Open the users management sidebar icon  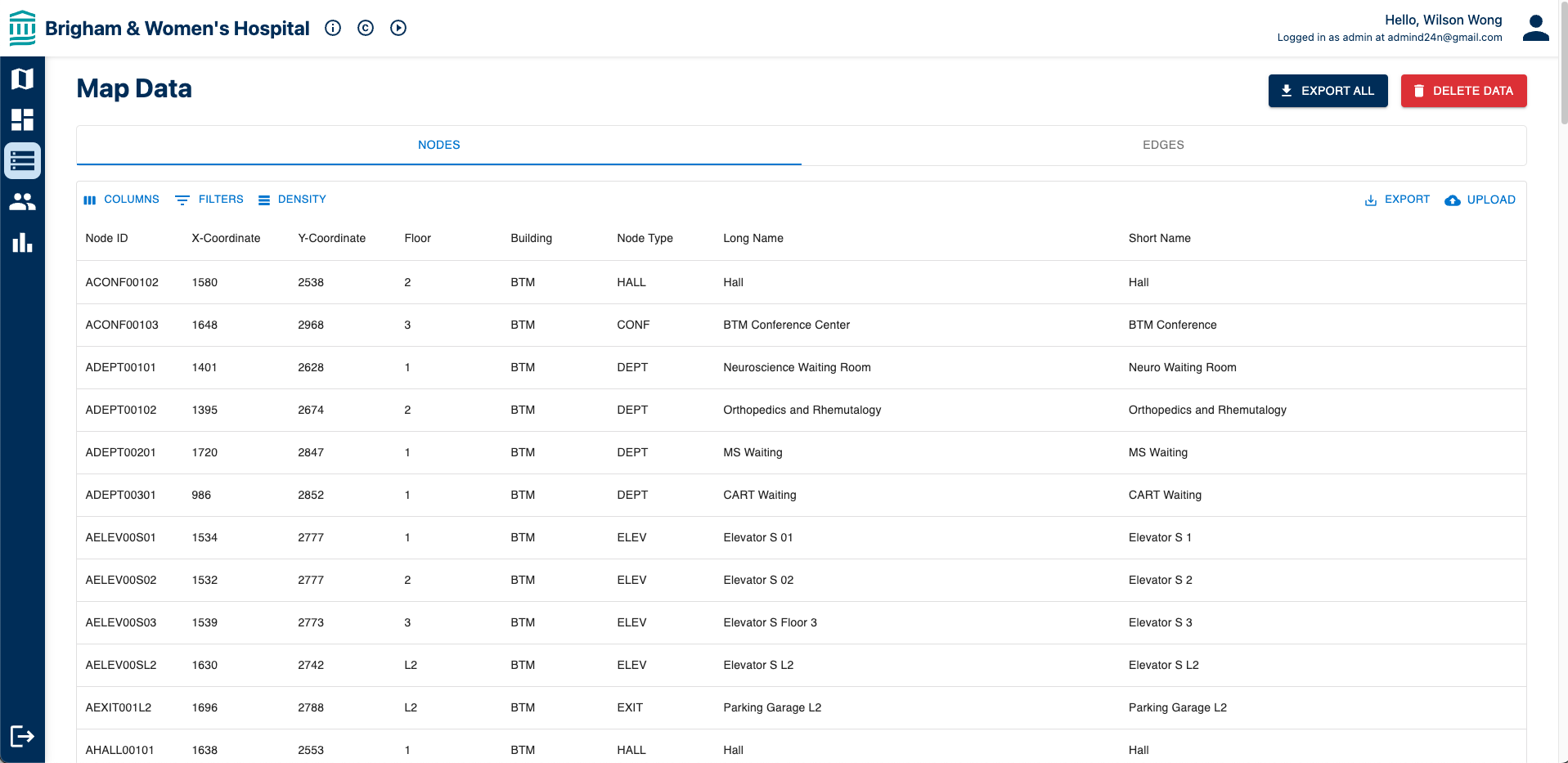click(x=22, y=201)
